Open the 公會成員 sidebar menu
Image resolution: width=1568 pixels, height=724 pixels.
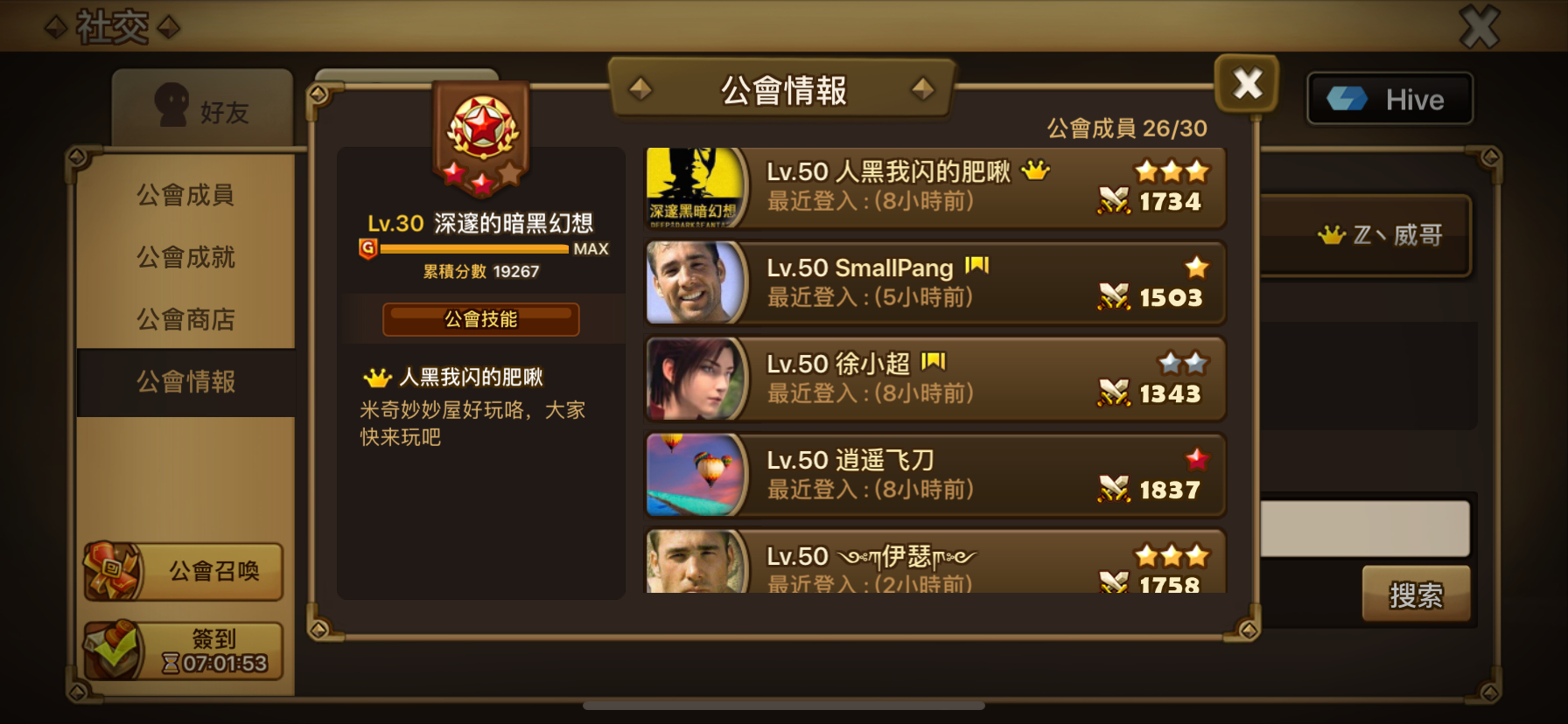[185, 194]
